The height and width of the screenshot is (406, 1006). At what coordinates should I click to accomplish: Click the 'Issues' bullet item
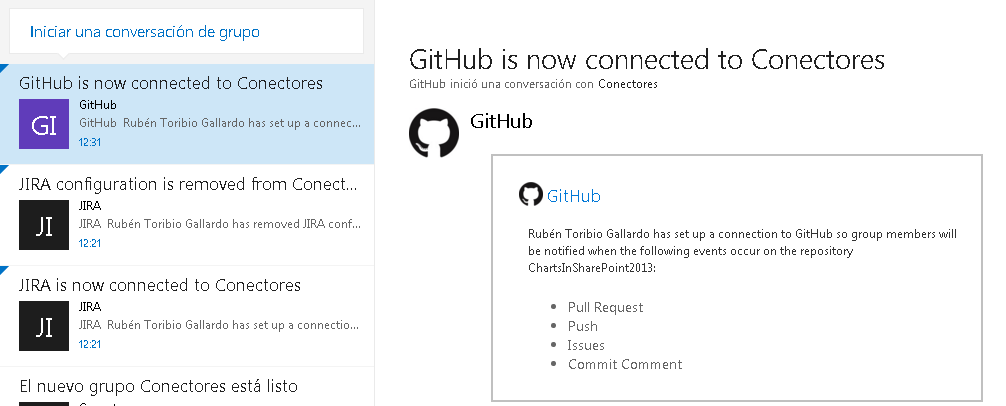tap(586, 345)
